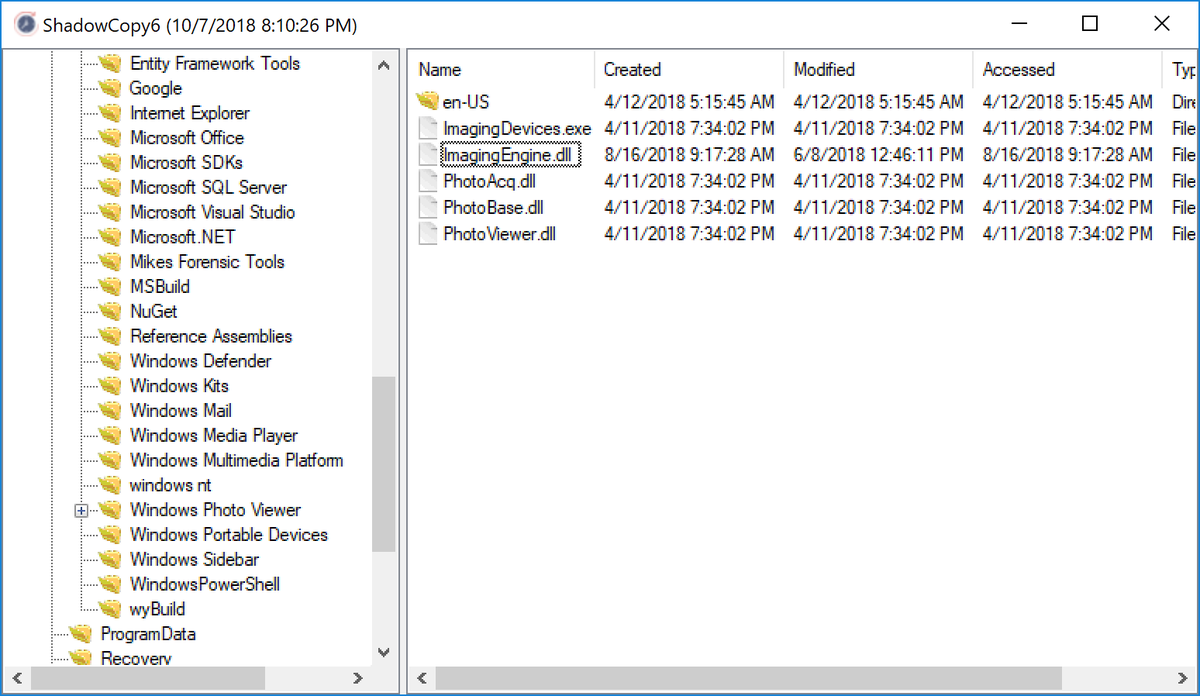Click the Windows Defender folder icon
Screen dimensions: 1200x696
pos(109,361)
